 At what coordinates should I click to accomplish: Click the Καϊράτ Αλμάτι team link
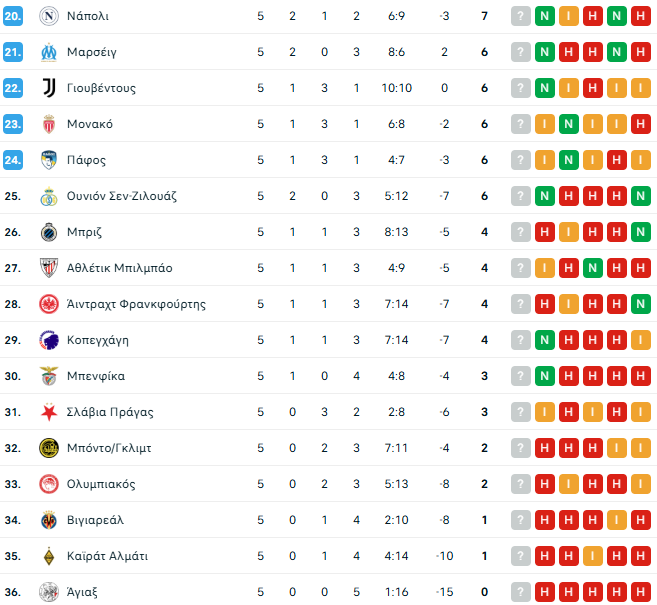[x=108, y=556]
